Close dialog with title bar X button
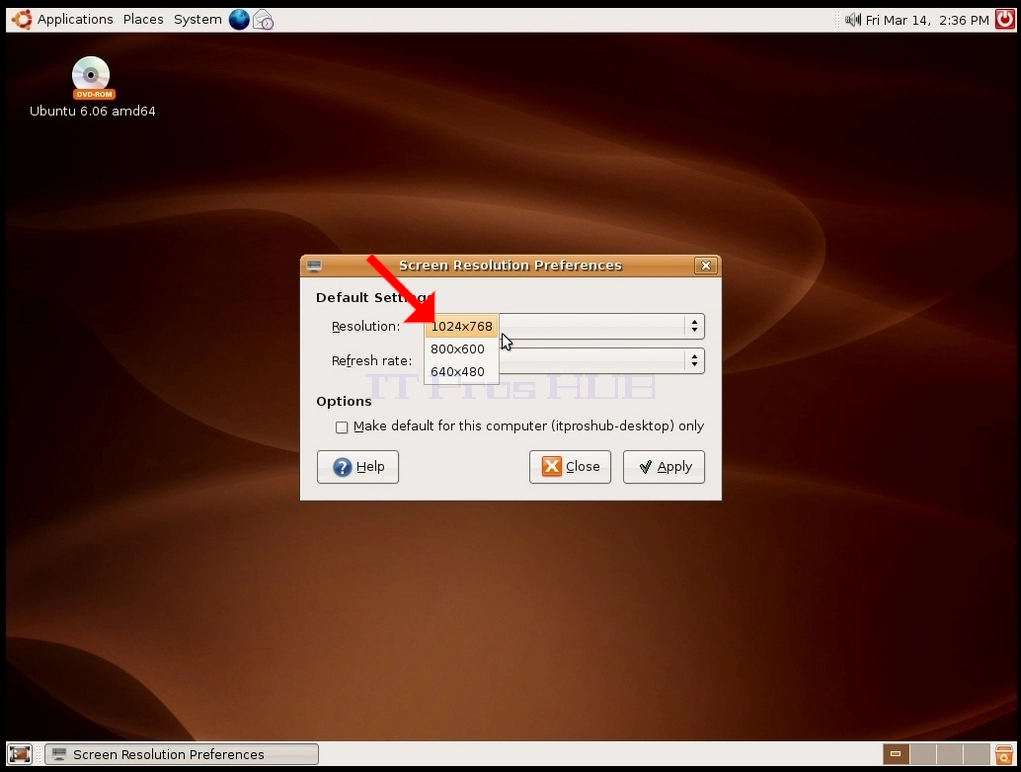 706,266
